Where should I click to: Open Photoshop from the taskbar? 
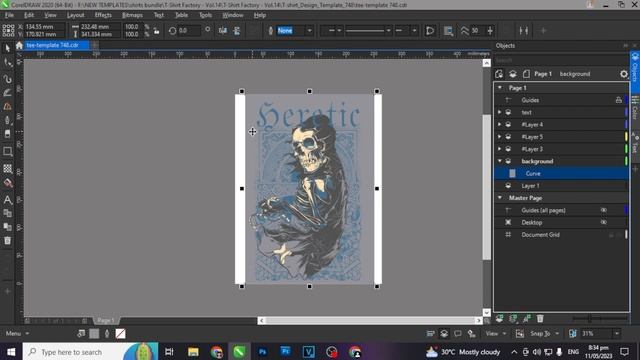pos(262,352)
